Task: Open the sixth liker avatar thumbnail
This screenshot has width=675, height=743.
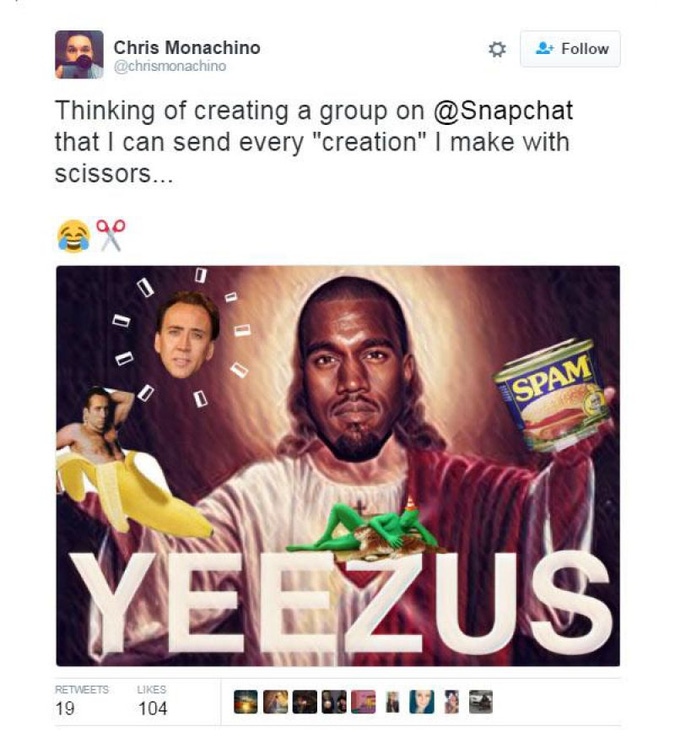Action: (x=393, y=702)
